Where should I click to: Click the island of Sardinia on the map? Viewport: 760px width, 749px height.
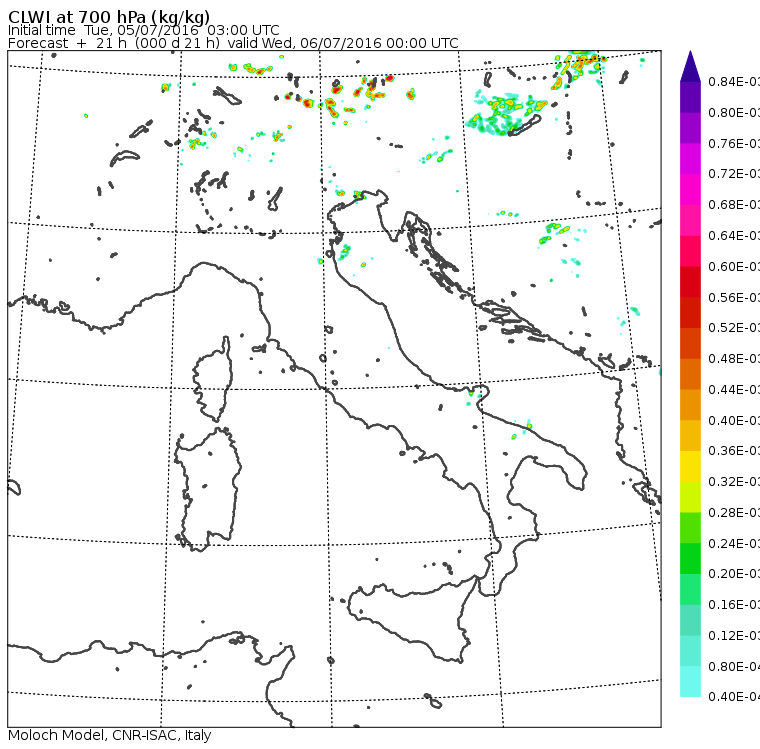pos(208,490)
